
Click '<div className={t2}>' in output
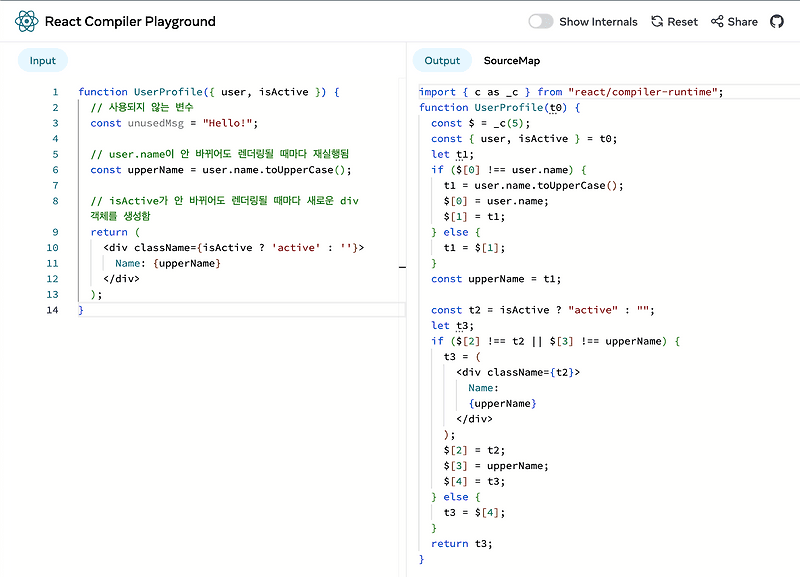point(518,372)
